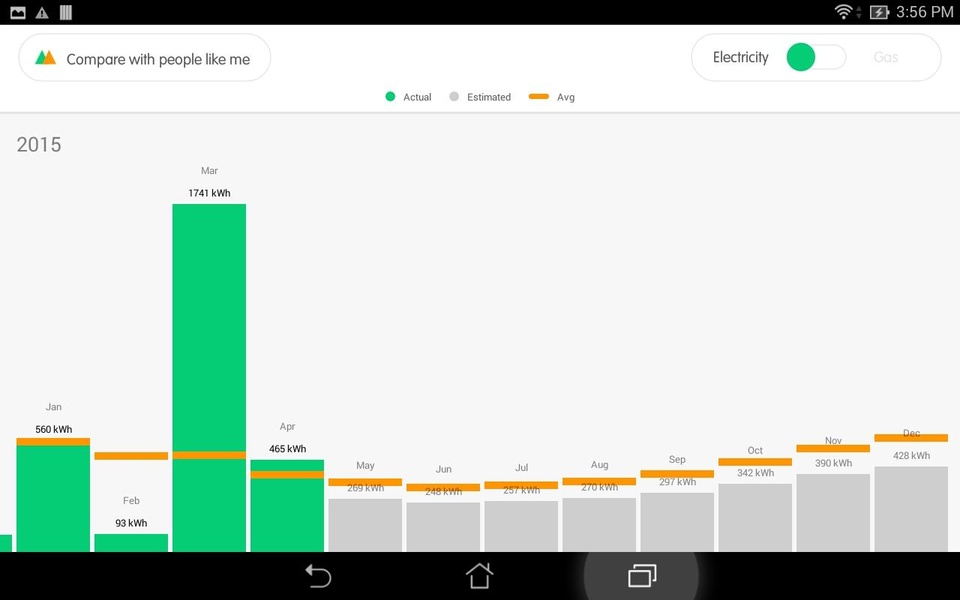Select the August estimated bar
This screenshot has width=960, height=600.
pyautogui.click(x=599, y=525)
